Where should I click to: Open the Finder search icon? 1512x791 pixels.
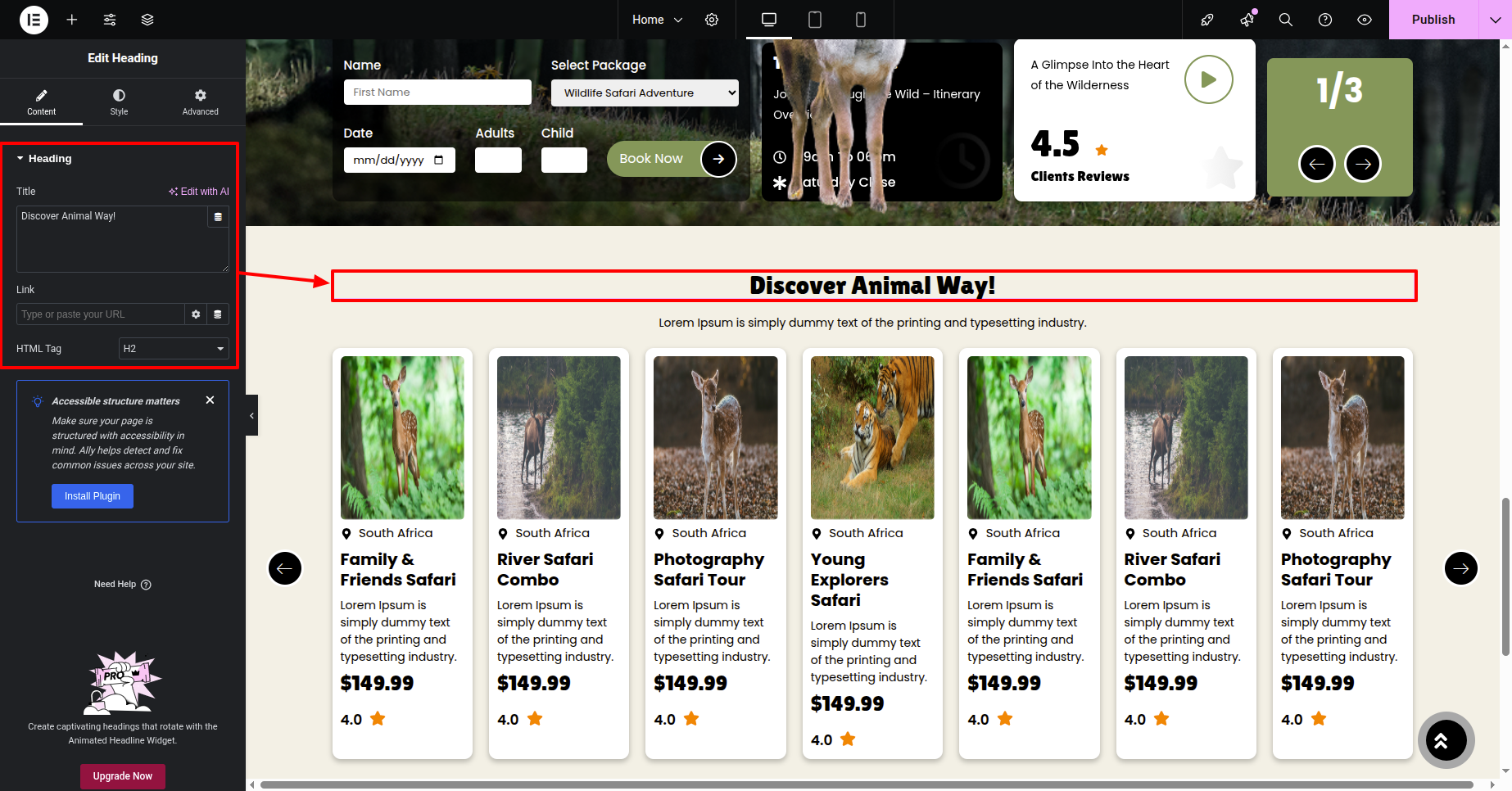(x=1286, y=20)
